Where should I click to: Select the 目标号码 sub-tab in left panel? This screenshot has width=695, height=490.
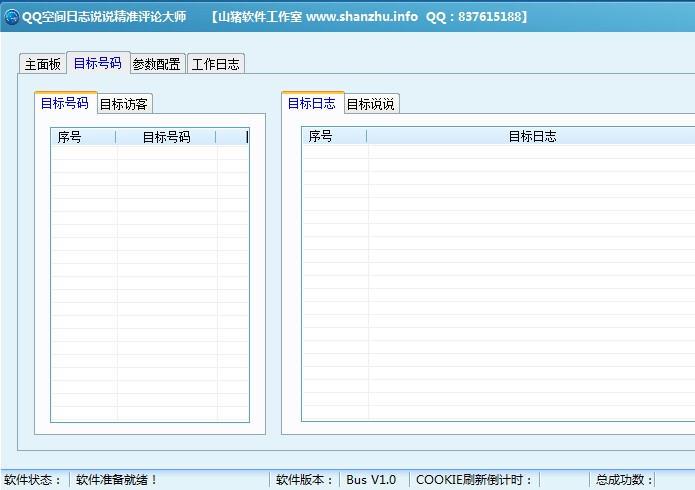point(64,103)
